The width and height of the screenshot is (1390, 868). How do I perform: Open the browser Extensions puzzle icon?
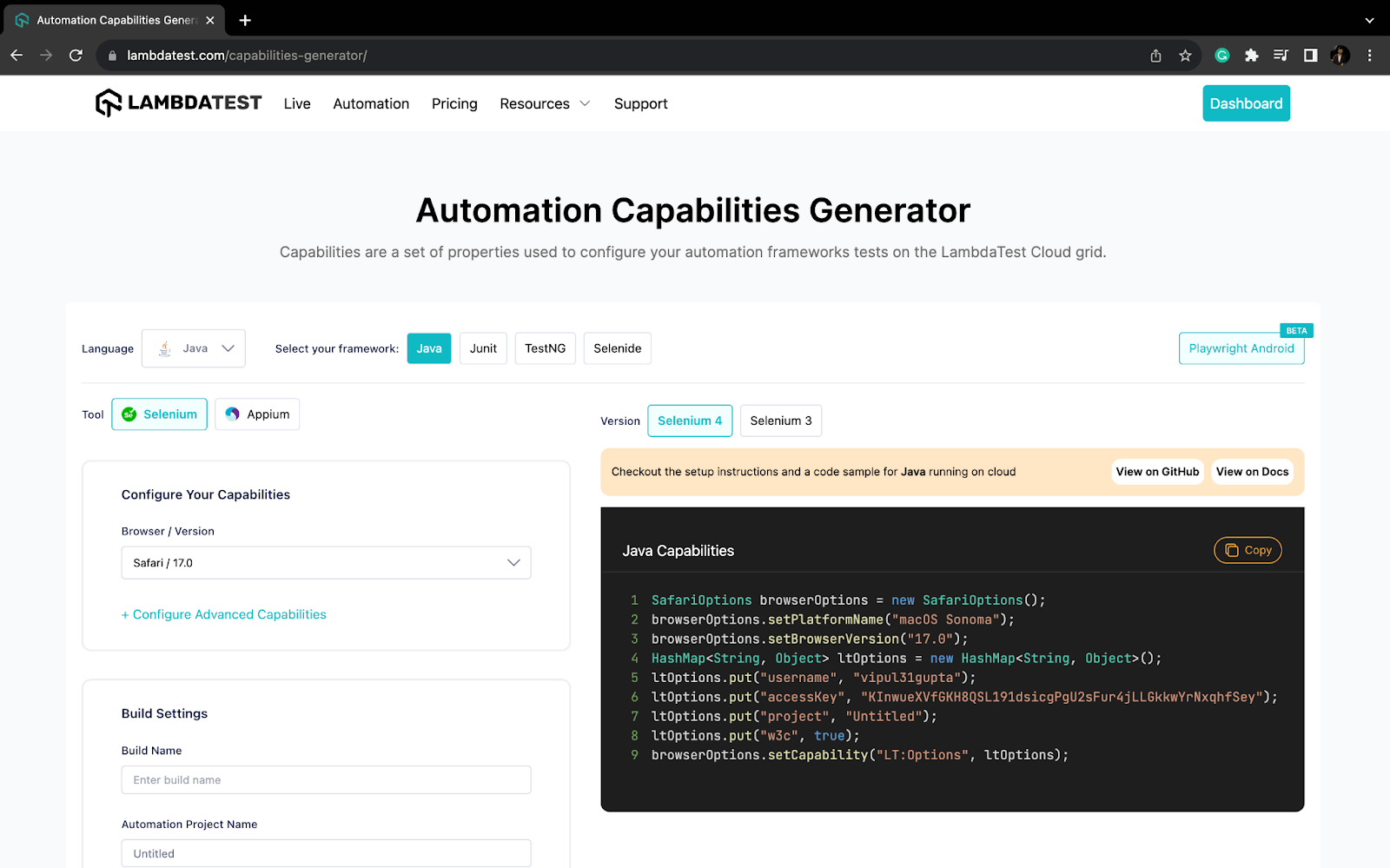[x=1251, y=55]
